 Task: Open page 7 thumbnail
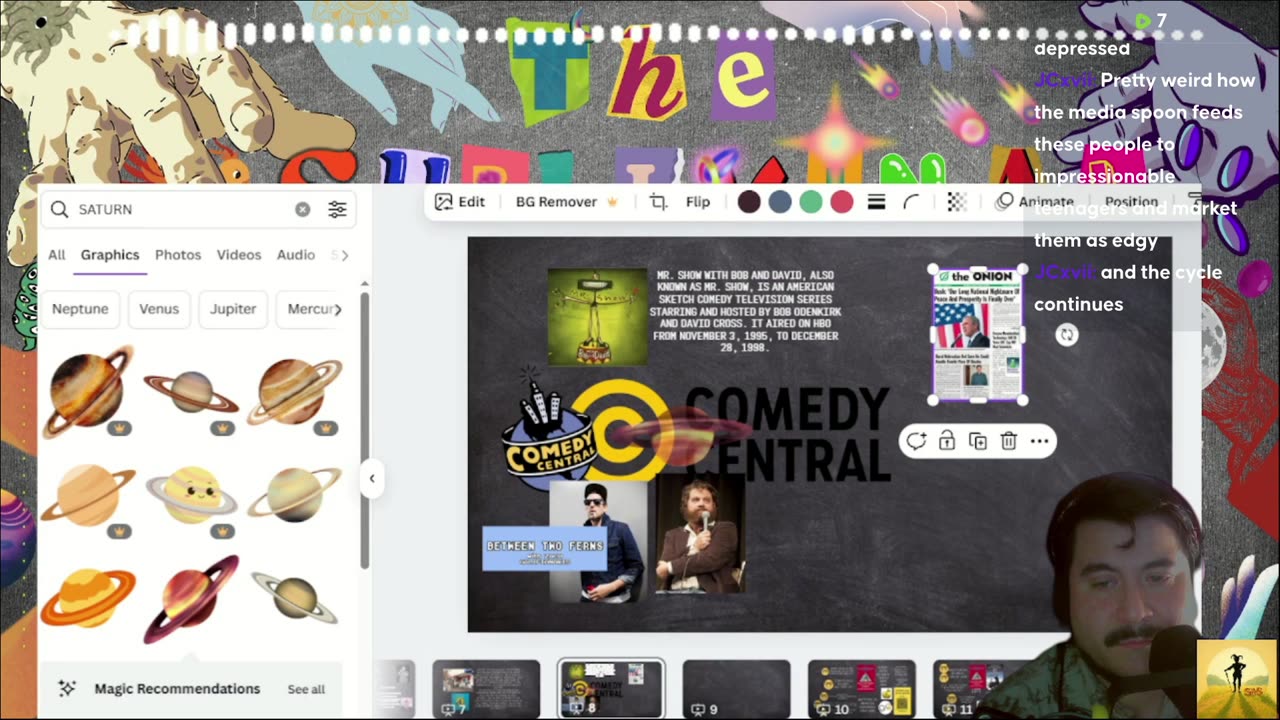point(486,689)
